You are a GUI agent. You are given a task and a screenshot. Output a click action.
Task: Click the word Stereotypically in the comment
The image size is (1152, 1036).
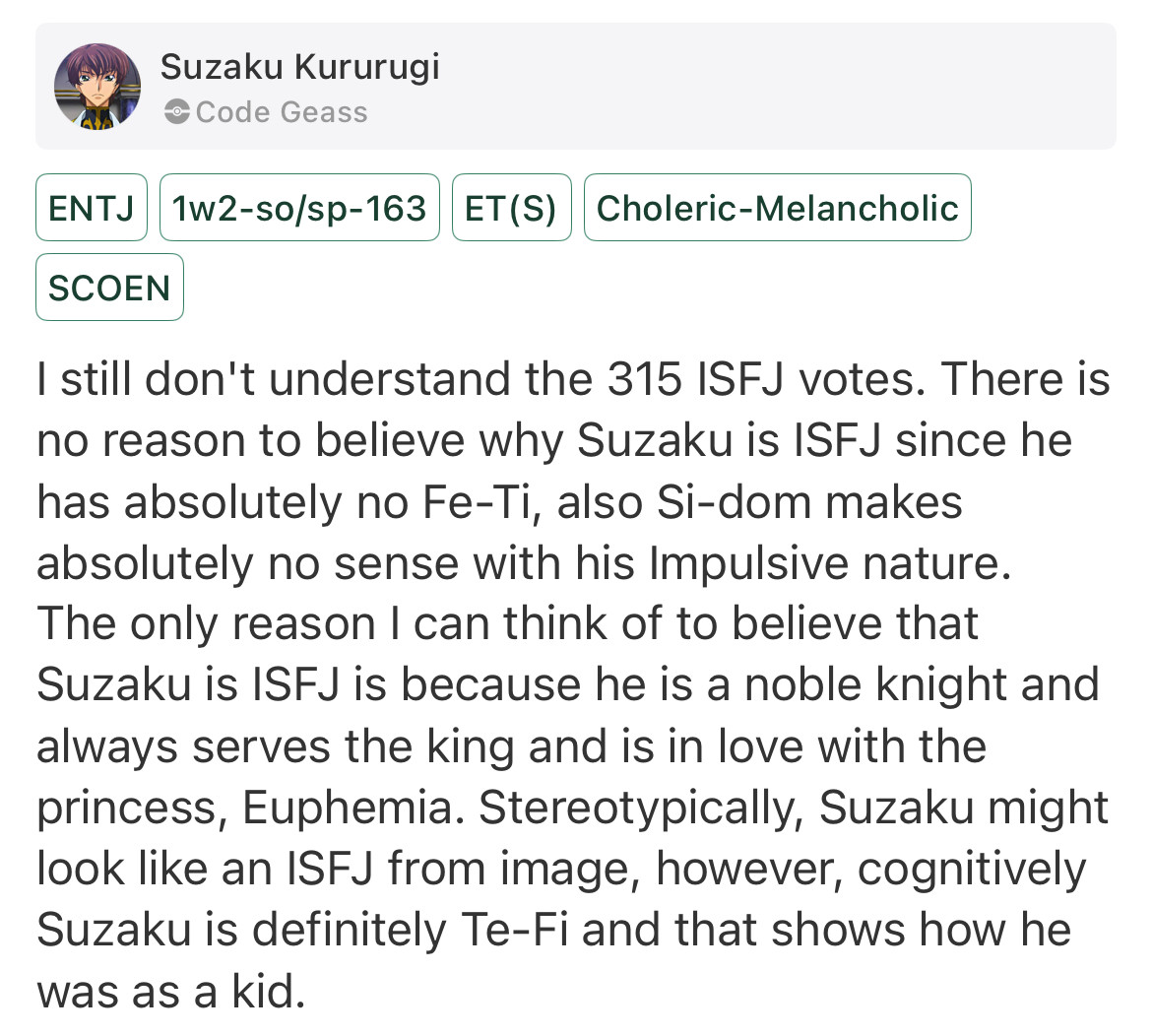click(641, 809)
